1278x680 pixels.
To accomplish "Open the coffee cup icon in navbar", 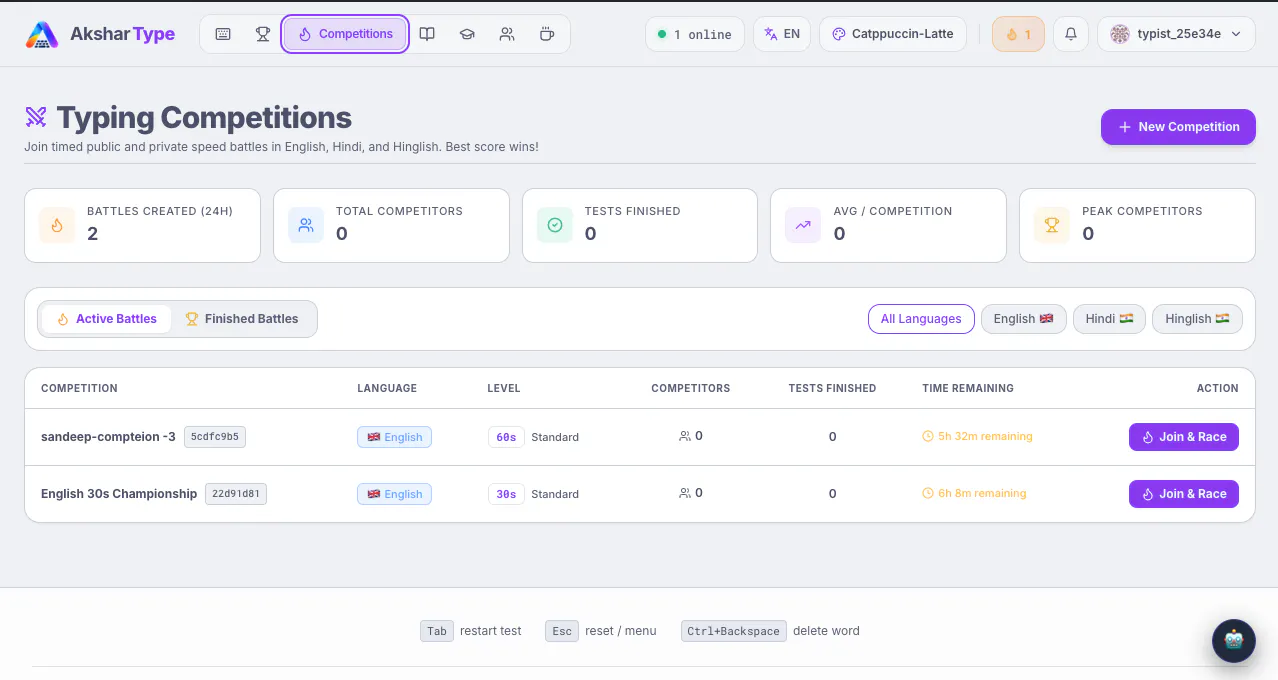I will tap(547, 34).
